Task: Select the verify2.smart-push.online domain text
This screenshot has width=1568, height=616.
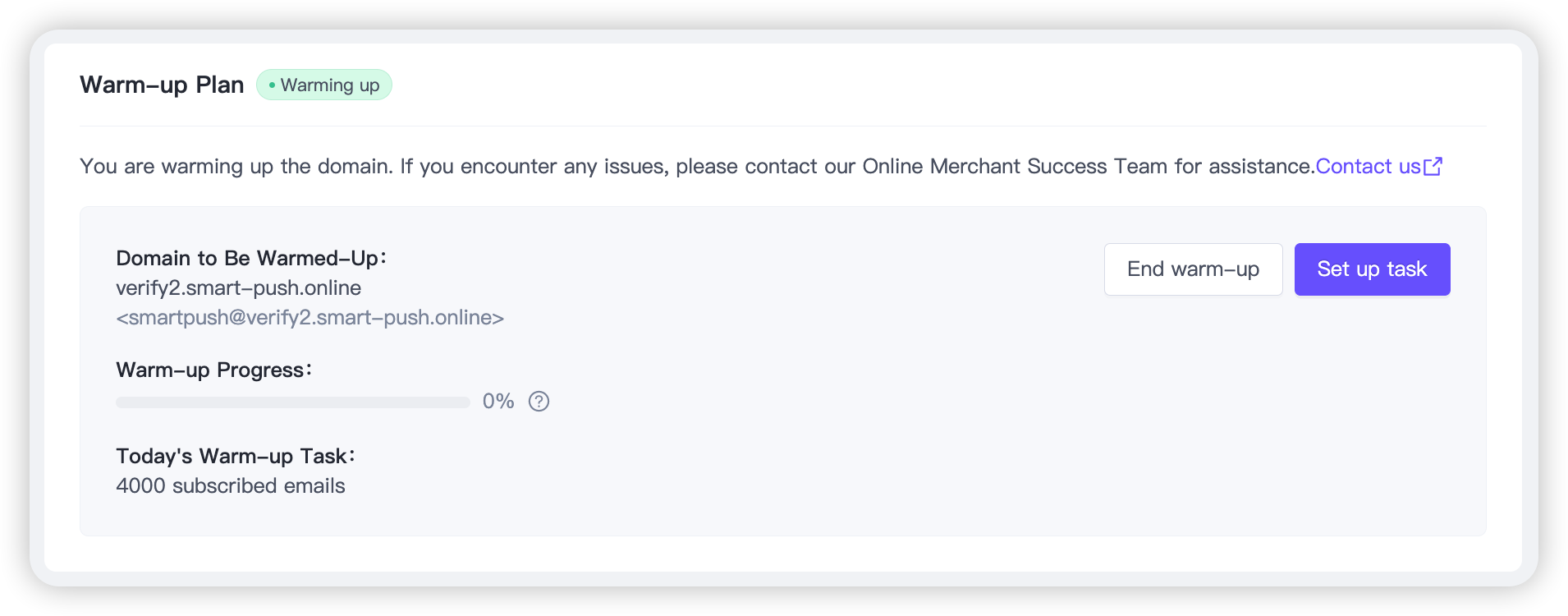Action: click(238, 288)
